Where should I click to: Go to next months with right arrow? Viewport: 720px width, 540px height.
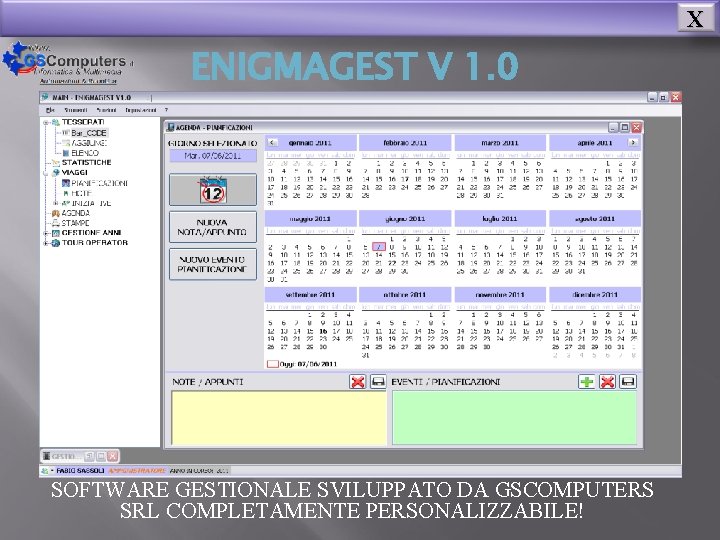(x=633, y=142)
